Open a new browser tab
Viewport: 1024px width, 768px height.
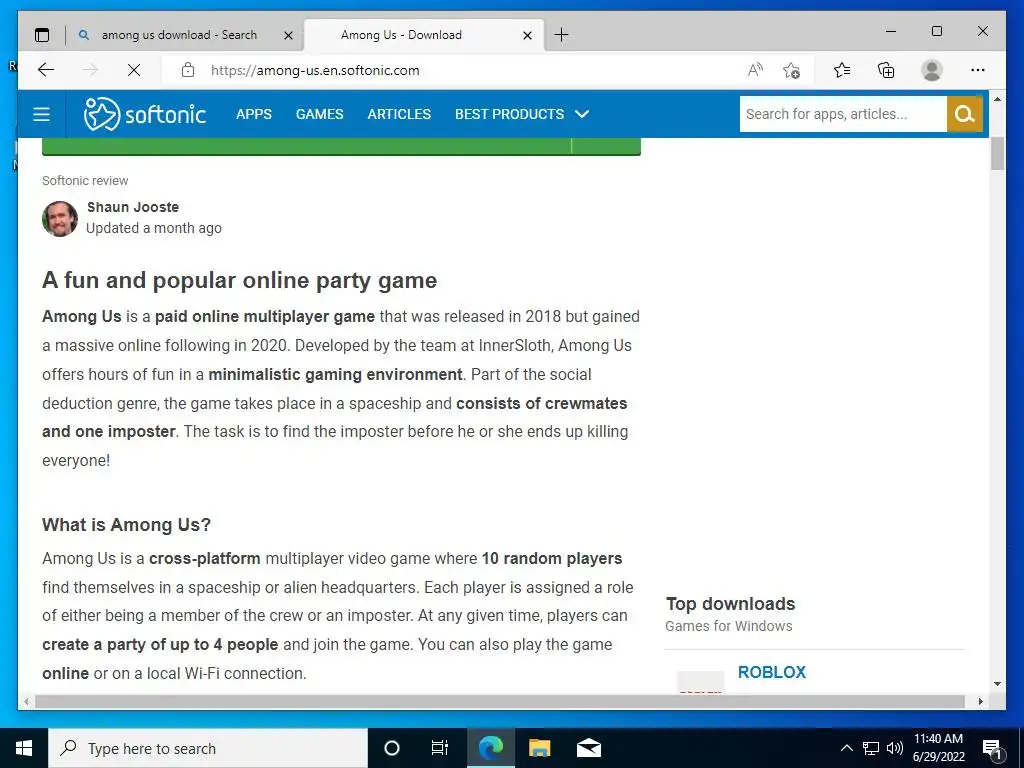561,35
